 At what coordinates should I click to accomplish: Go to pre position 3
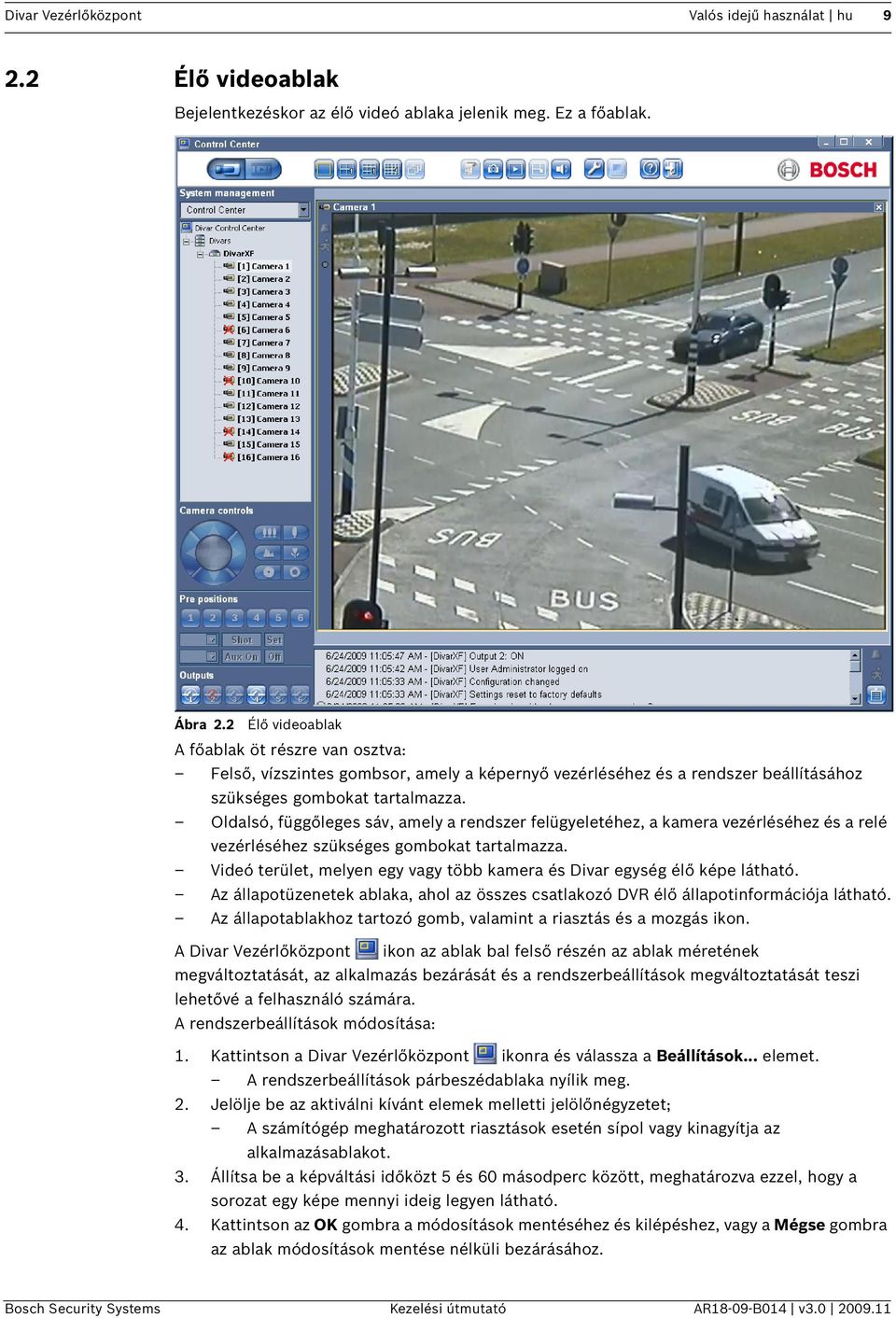(x=234, y=618)
